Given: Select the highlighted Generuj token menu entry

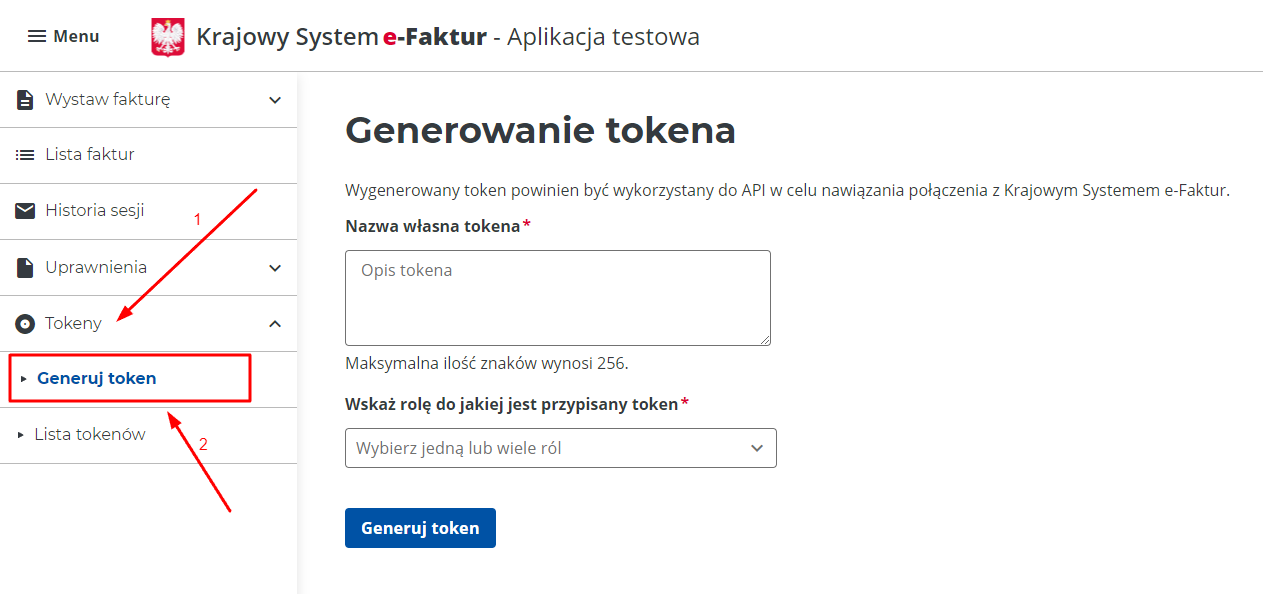Looking at the screenshot, I should pyautogui.click(x=98, y=378).
